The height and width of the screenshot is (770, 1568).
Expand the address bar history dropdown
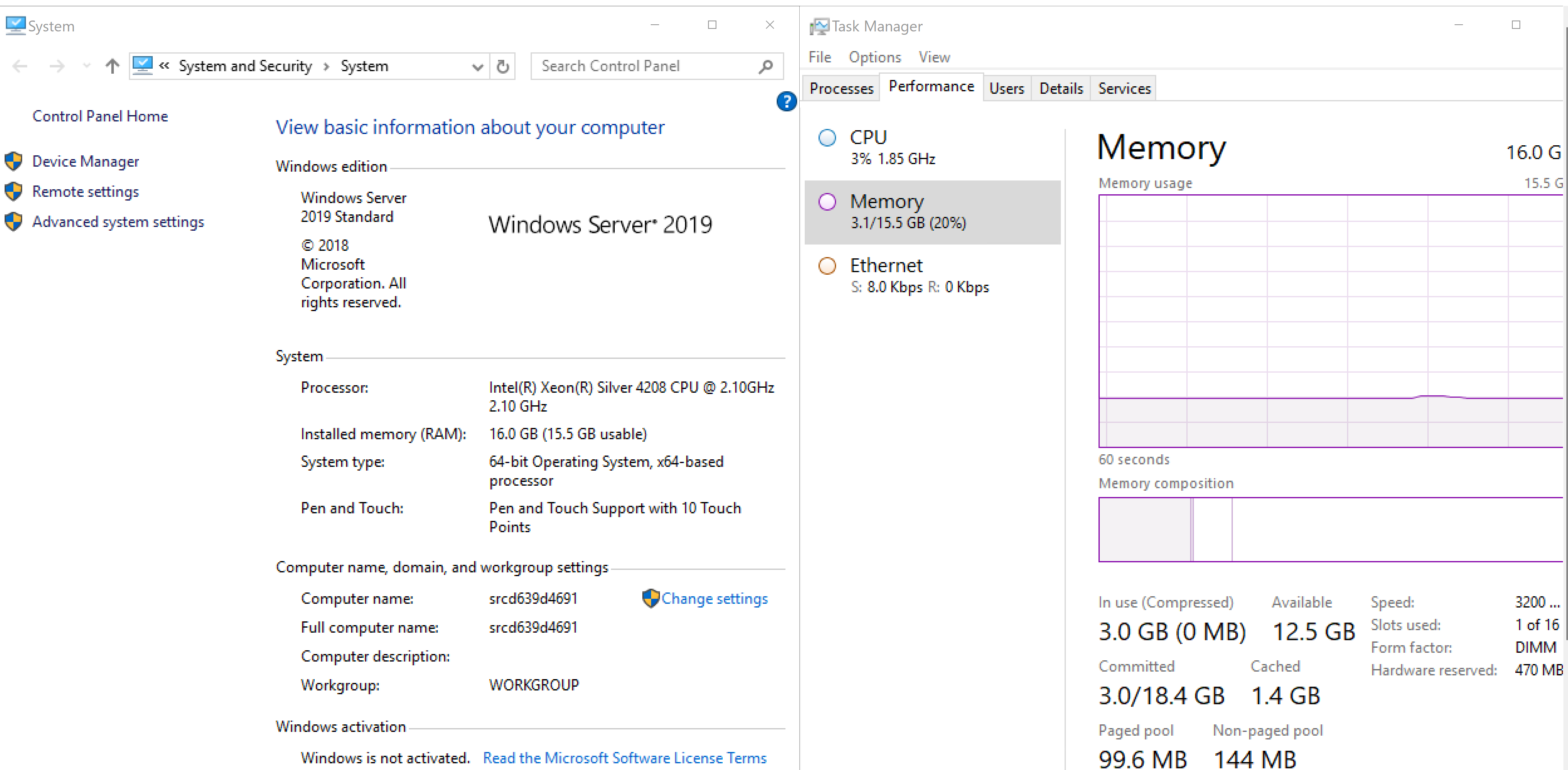478,67
